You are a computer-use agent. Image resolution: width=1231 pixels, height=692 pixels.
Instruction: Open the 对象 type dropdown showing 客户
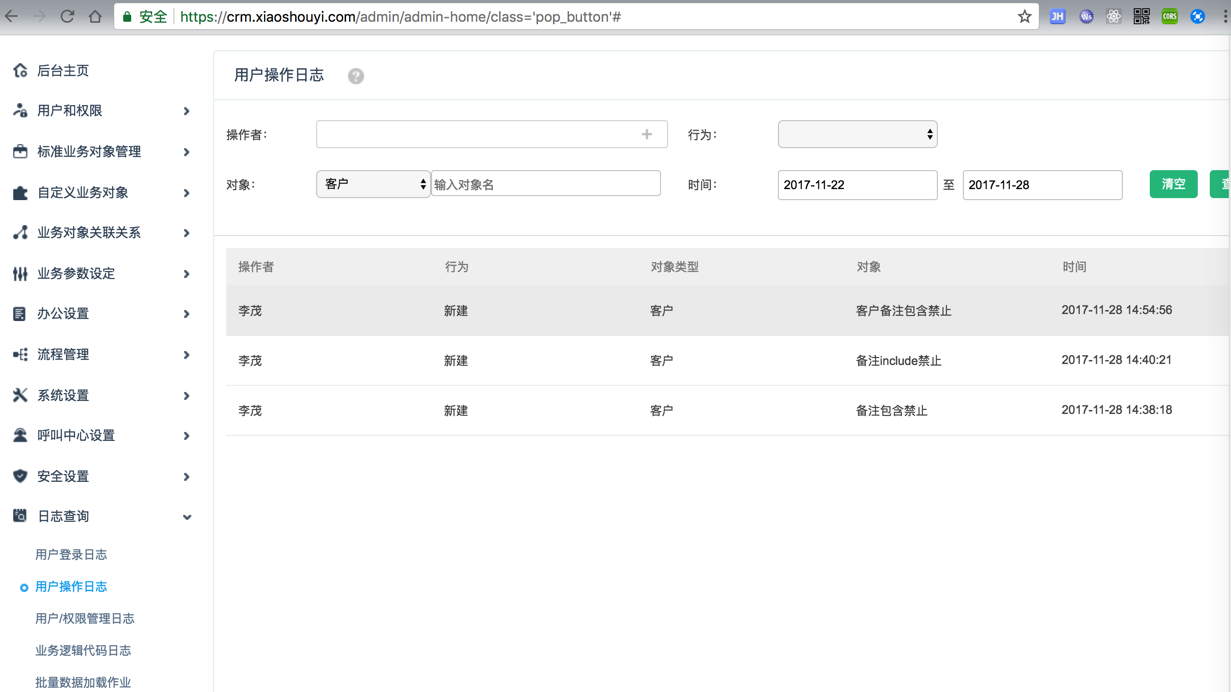click(373, 184)
